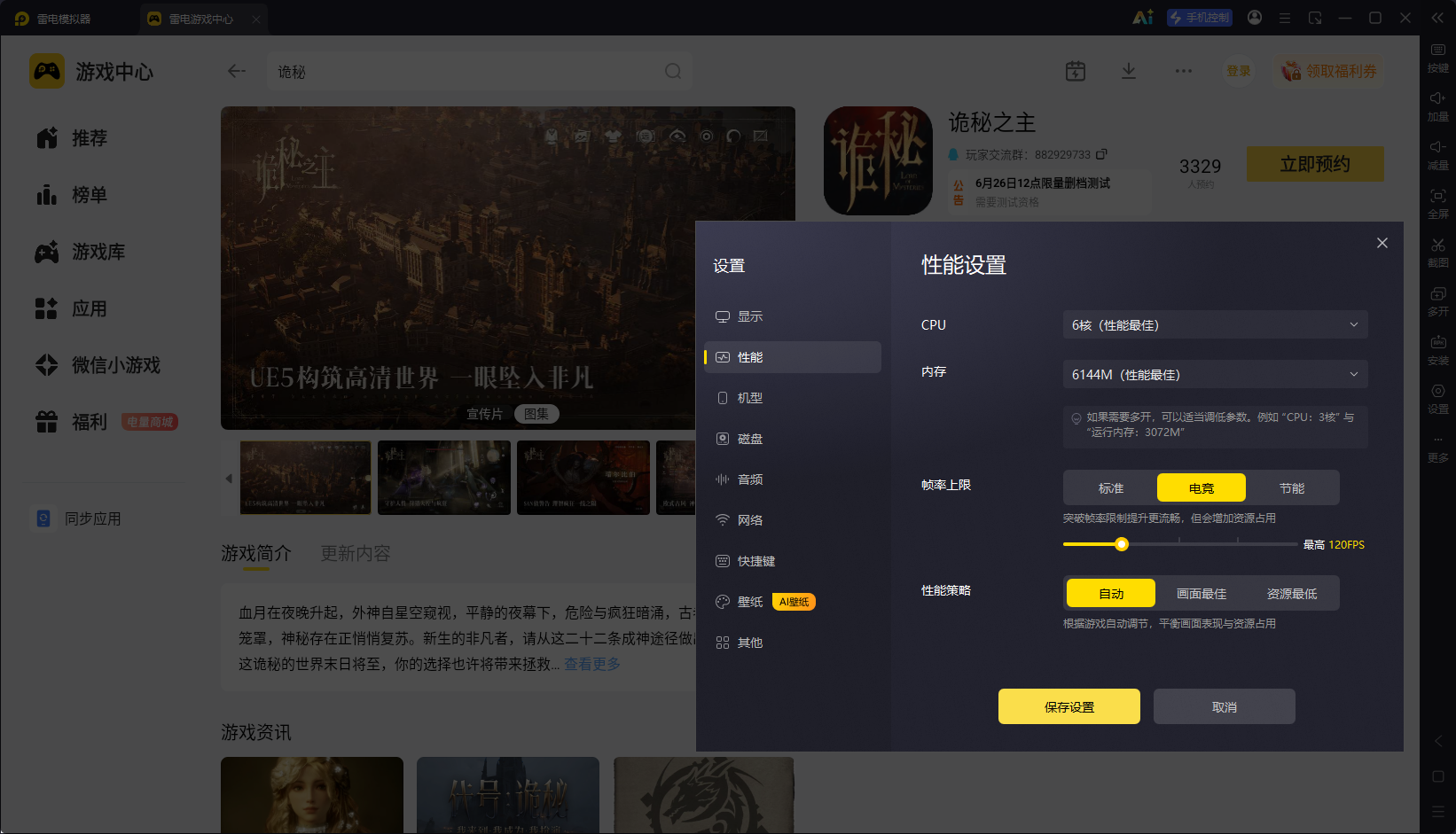The width and height of the screenshot is (1456, 834).
Task: Open the 显示 settings section
Action: point(792,316)
